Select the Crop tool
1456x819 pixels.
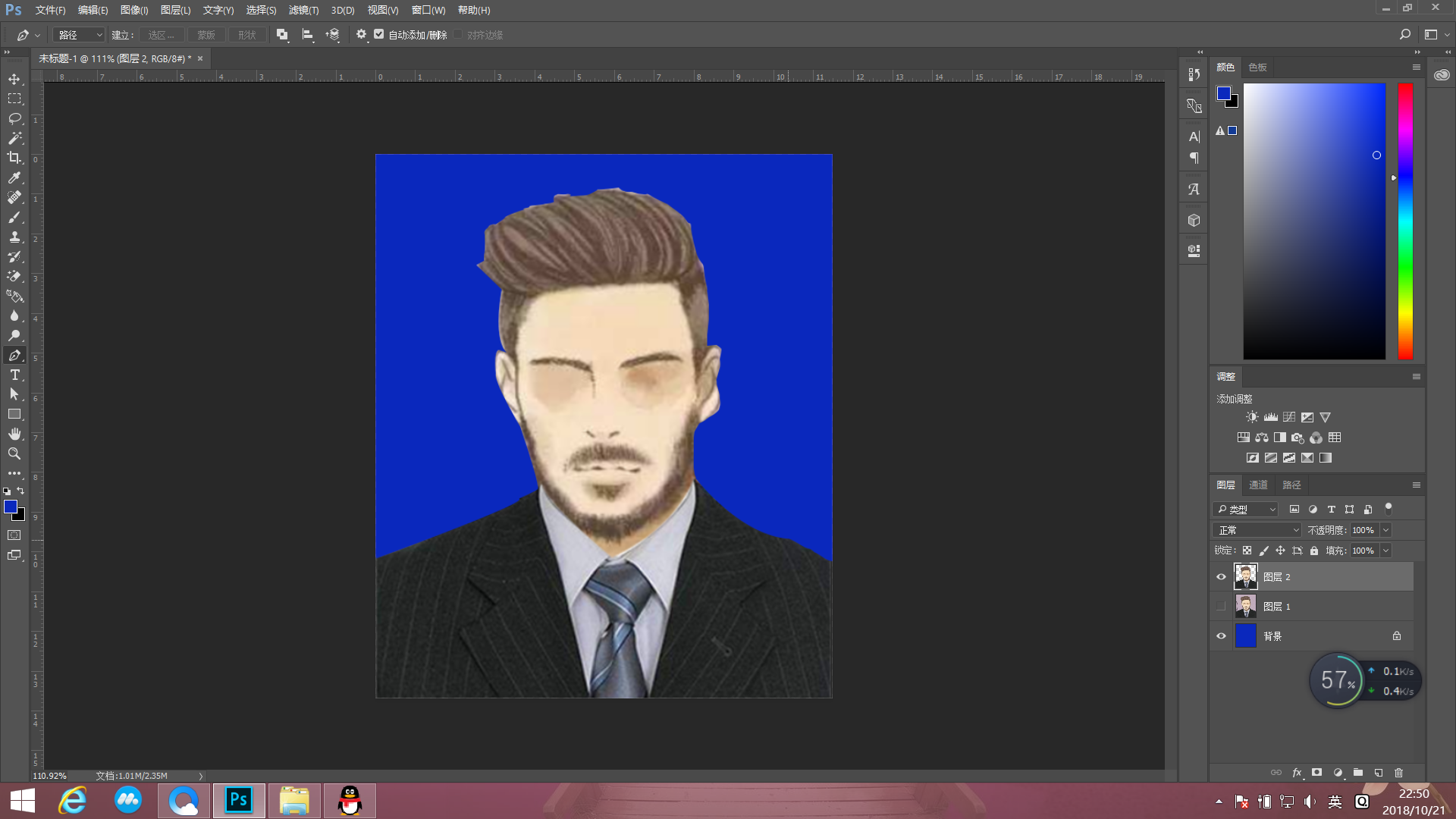[x=14, y=158]
